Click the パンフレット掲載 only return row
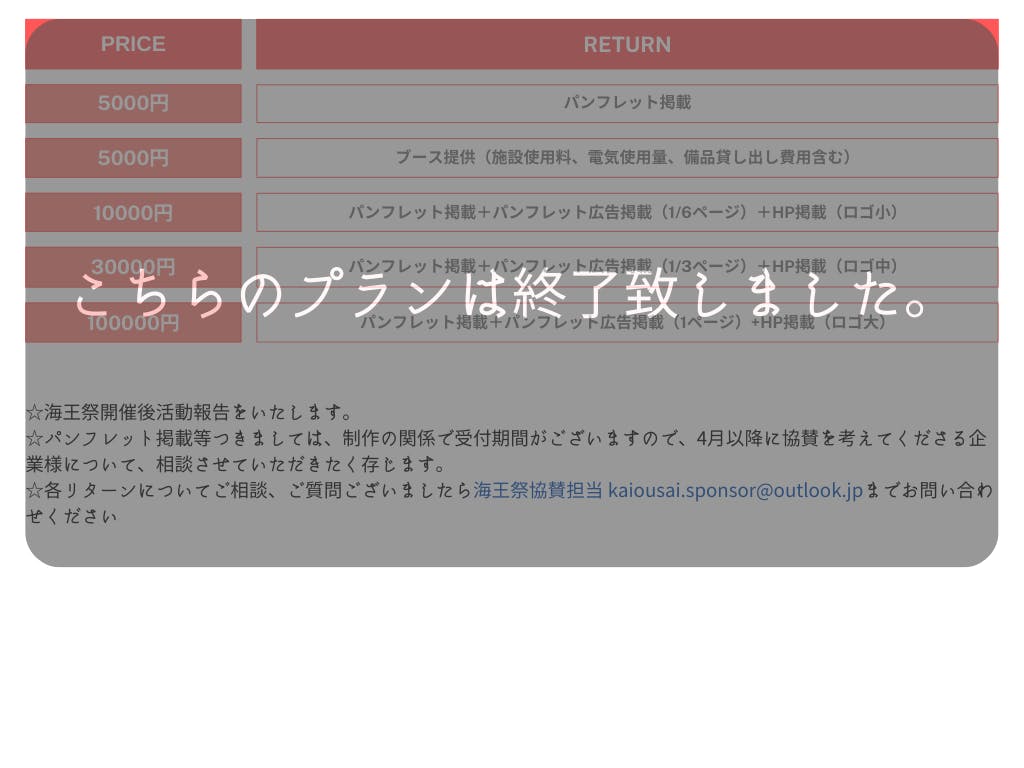 pos(627,103)
